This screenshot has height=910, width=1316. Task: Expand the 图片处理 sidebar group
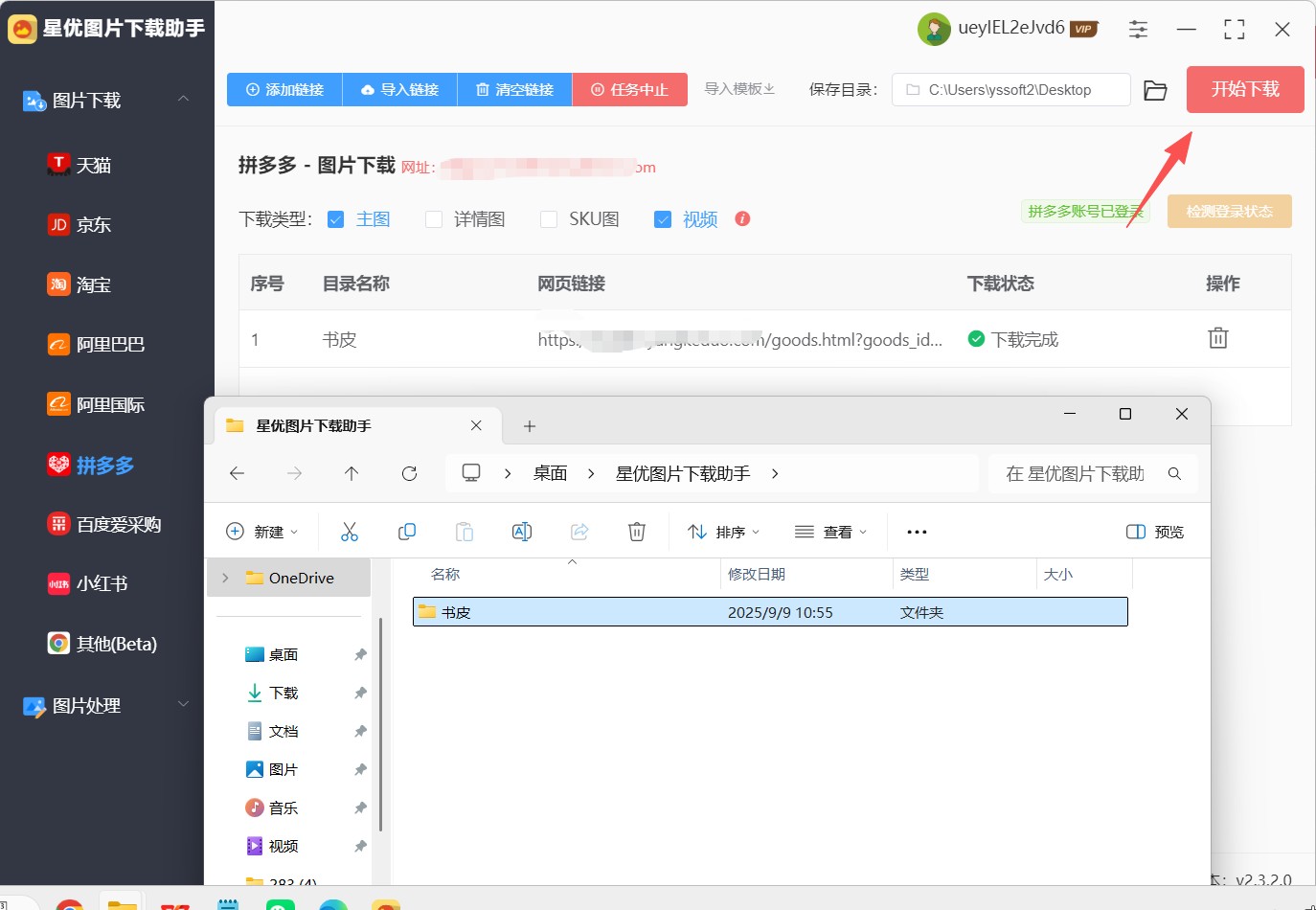(x=183, y=704)
